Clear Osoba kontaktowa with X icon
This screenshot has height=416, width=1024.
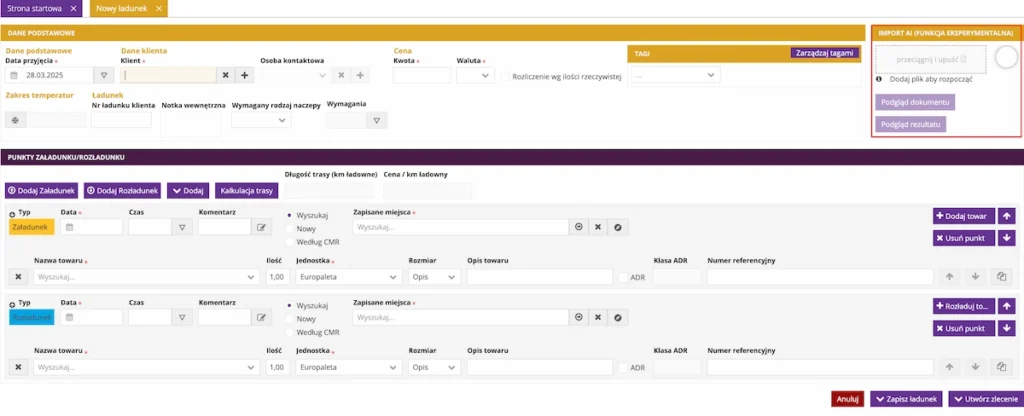pos(340,76)
